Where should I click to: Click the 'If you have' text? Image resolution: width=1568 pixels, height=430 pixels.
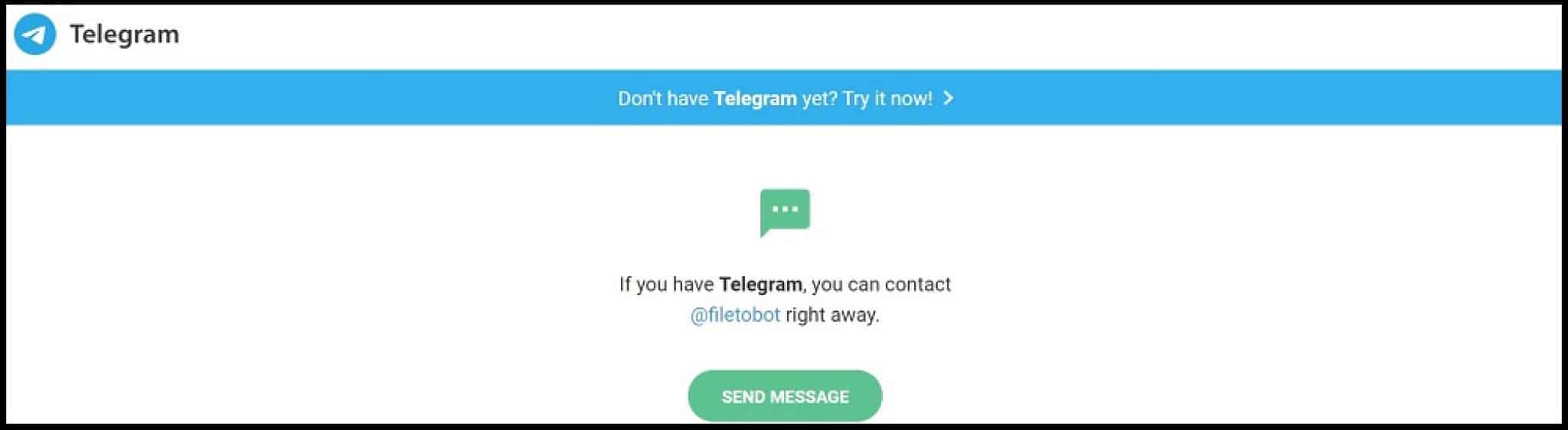coord(666,284)
